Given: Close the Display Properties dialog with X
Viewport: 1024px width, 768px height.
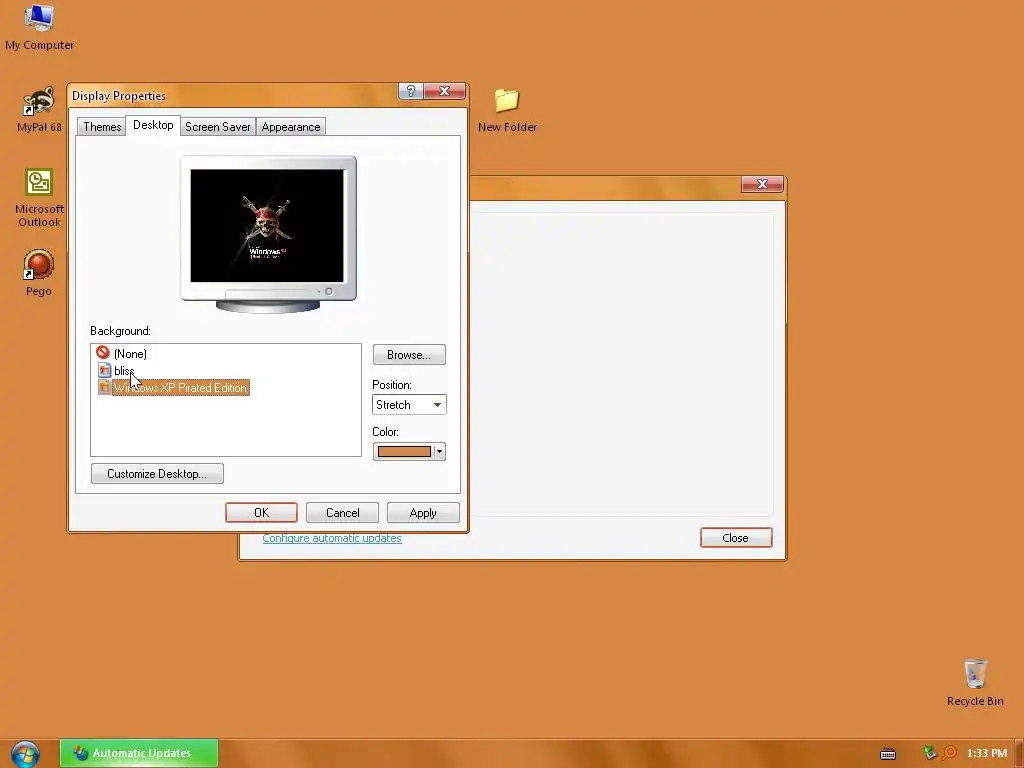Looking at the screenshot, I should pos(445,91).
